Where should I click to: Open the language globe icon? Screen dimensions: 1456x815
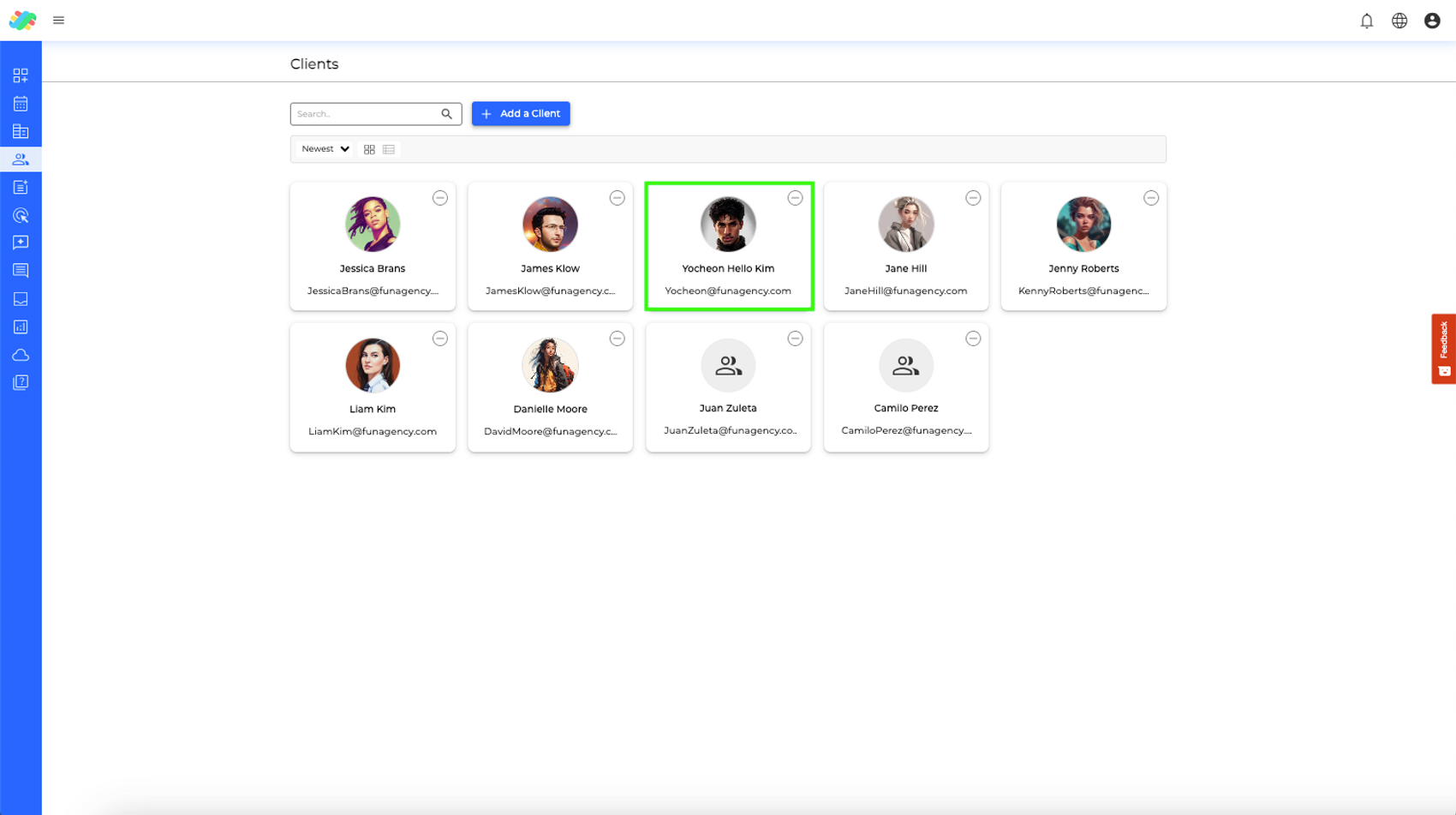point(1399,21)
